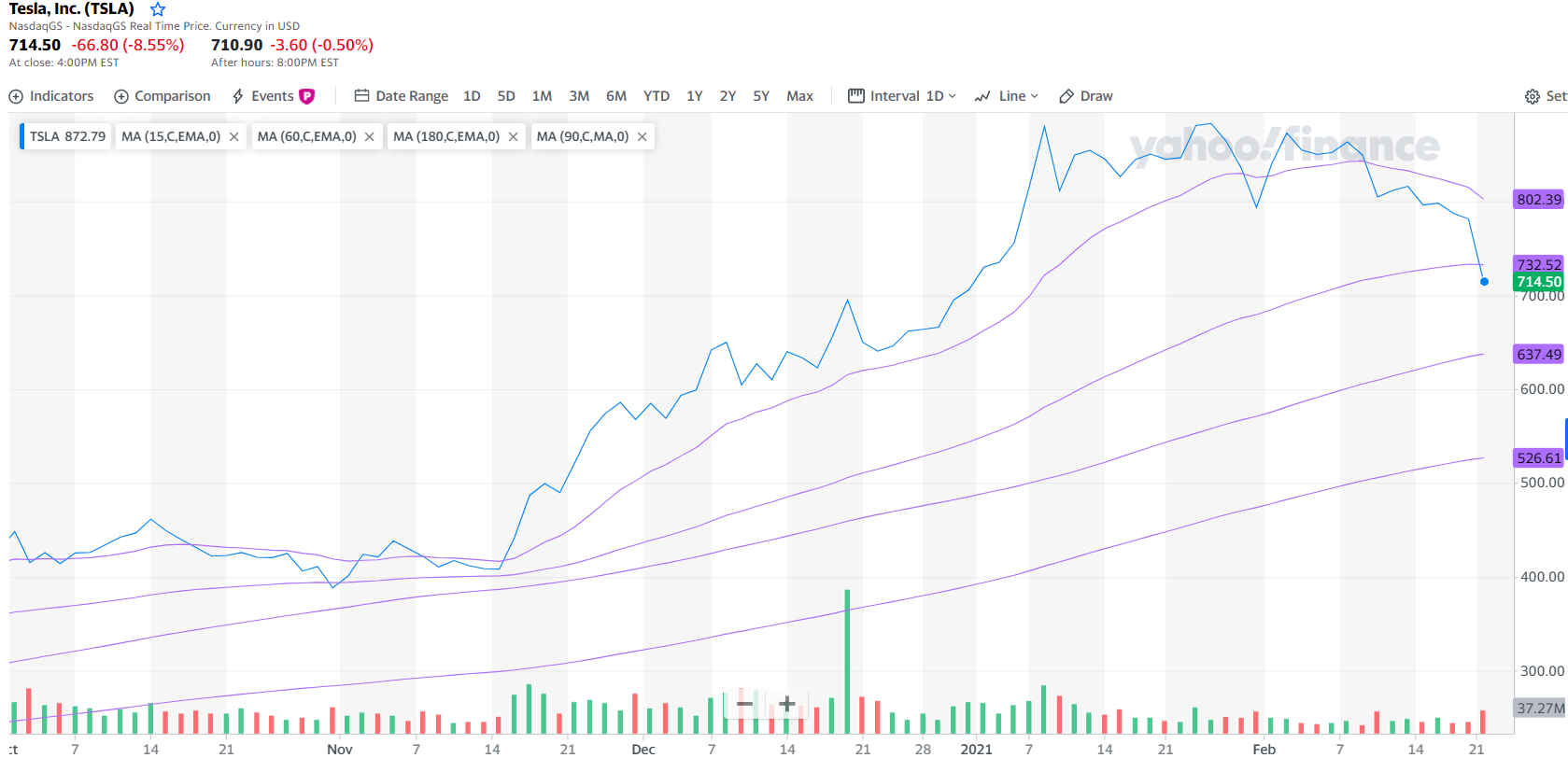This screenshot has height=772, width=1568.
Task: Activate the Draw tool
Action: point(1086,96)
